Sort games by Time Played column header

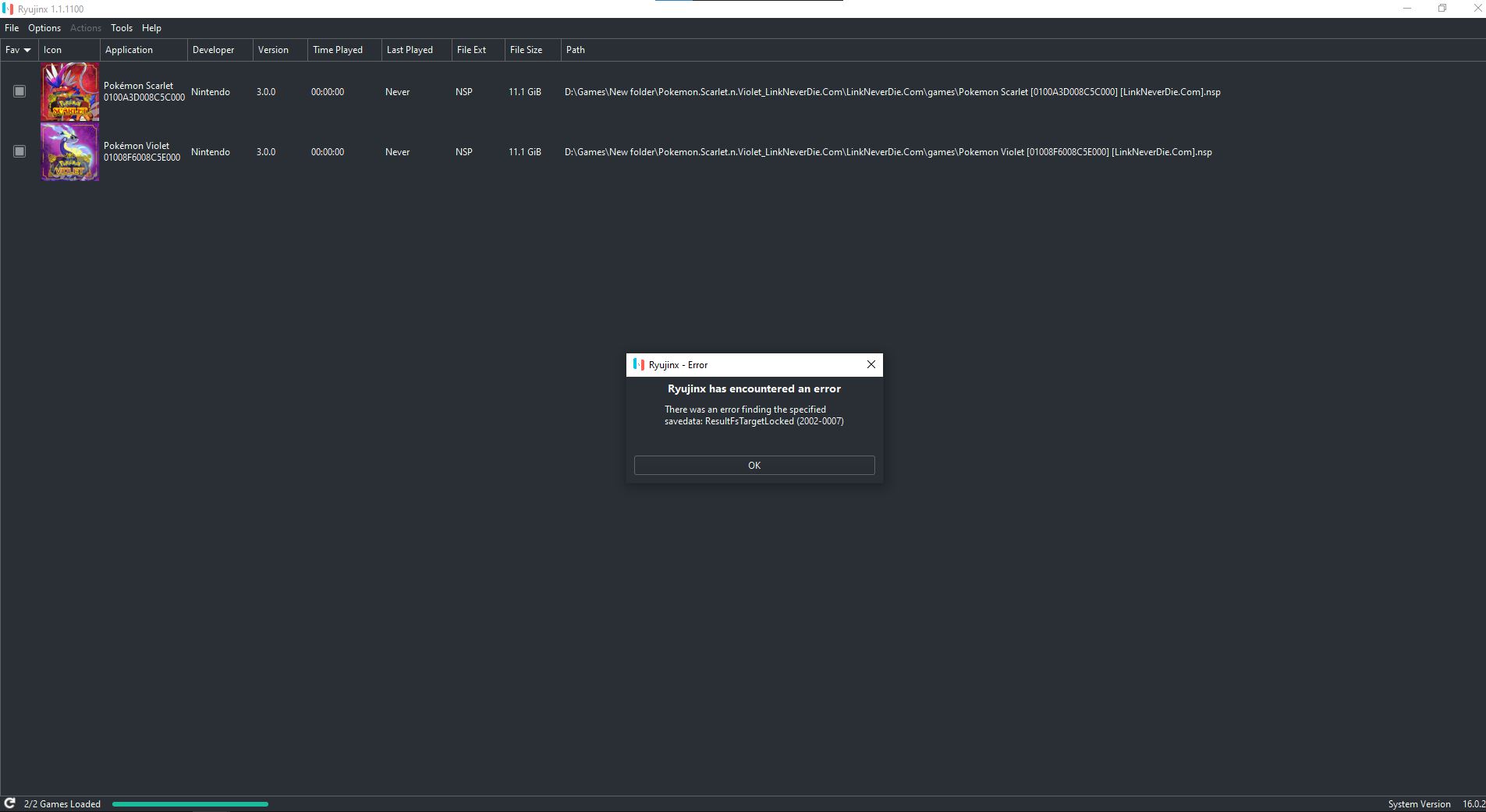coord(338,50)
